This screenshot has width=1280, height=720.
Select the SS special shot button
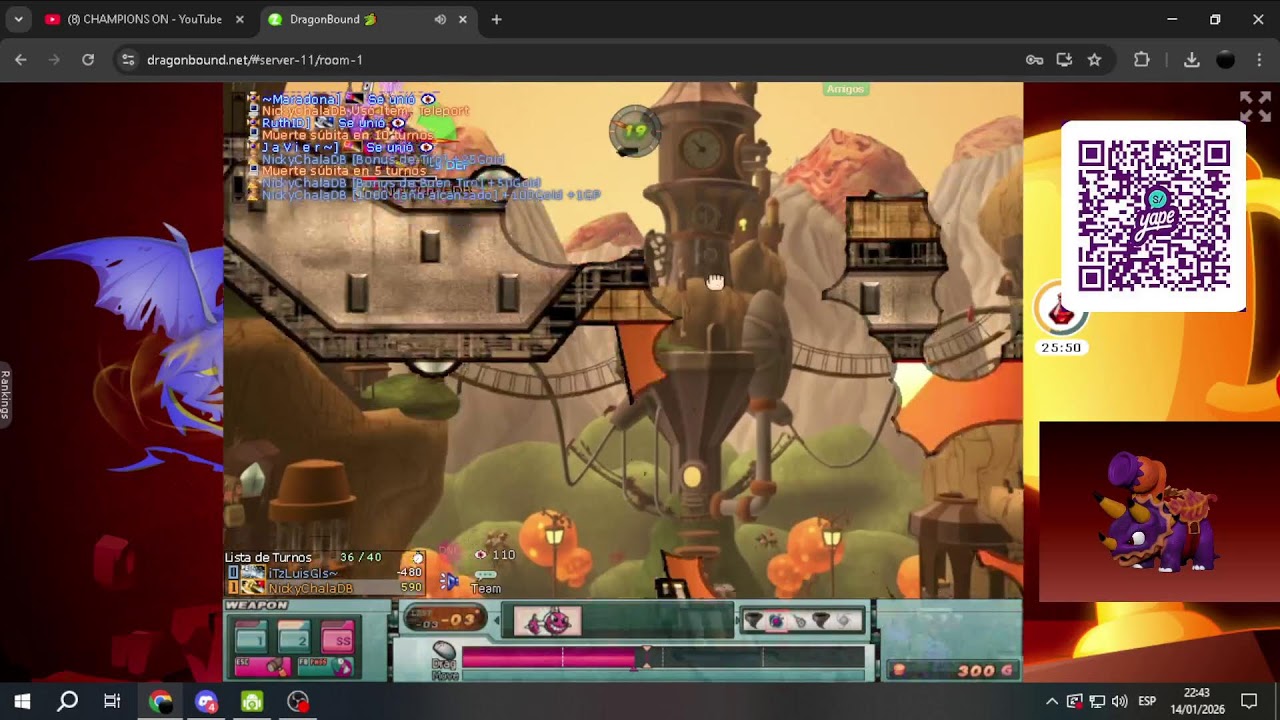pos(337,637)
